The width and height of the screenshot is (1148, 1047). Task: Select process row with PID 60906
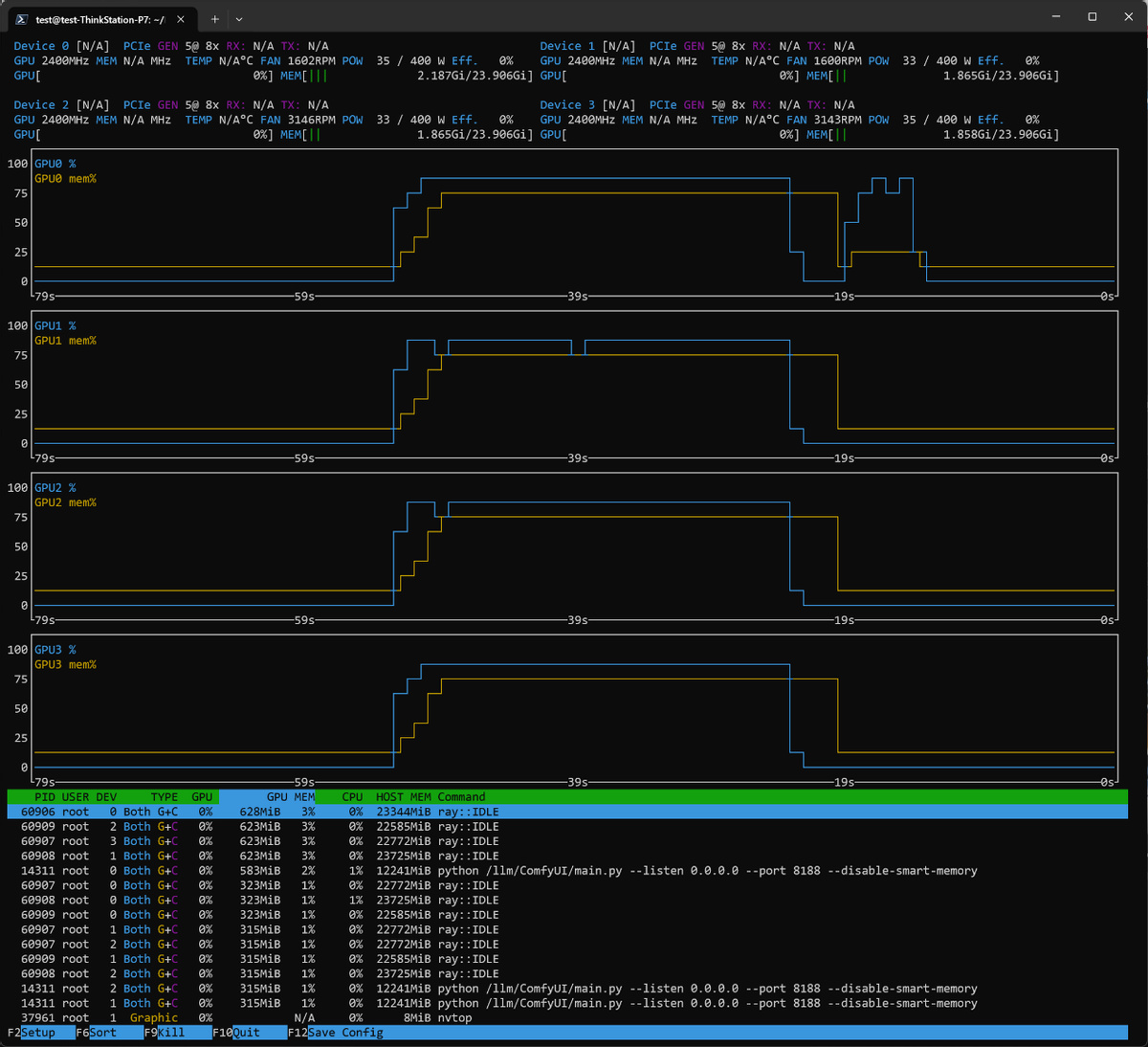pos(567,812)
